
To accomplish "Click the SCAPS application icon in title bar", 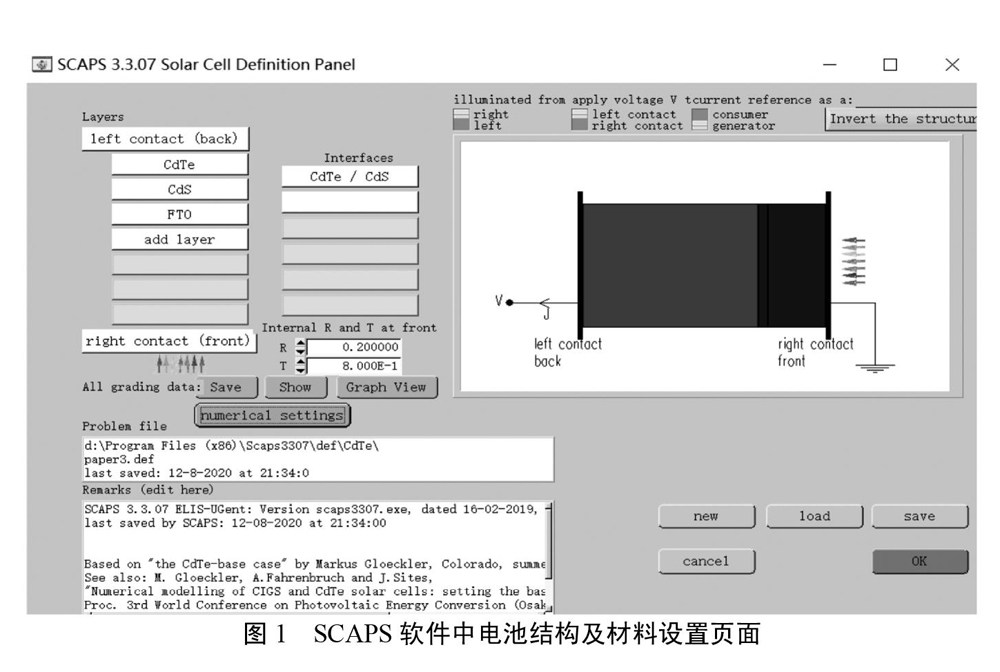I will tap(42, 64).
